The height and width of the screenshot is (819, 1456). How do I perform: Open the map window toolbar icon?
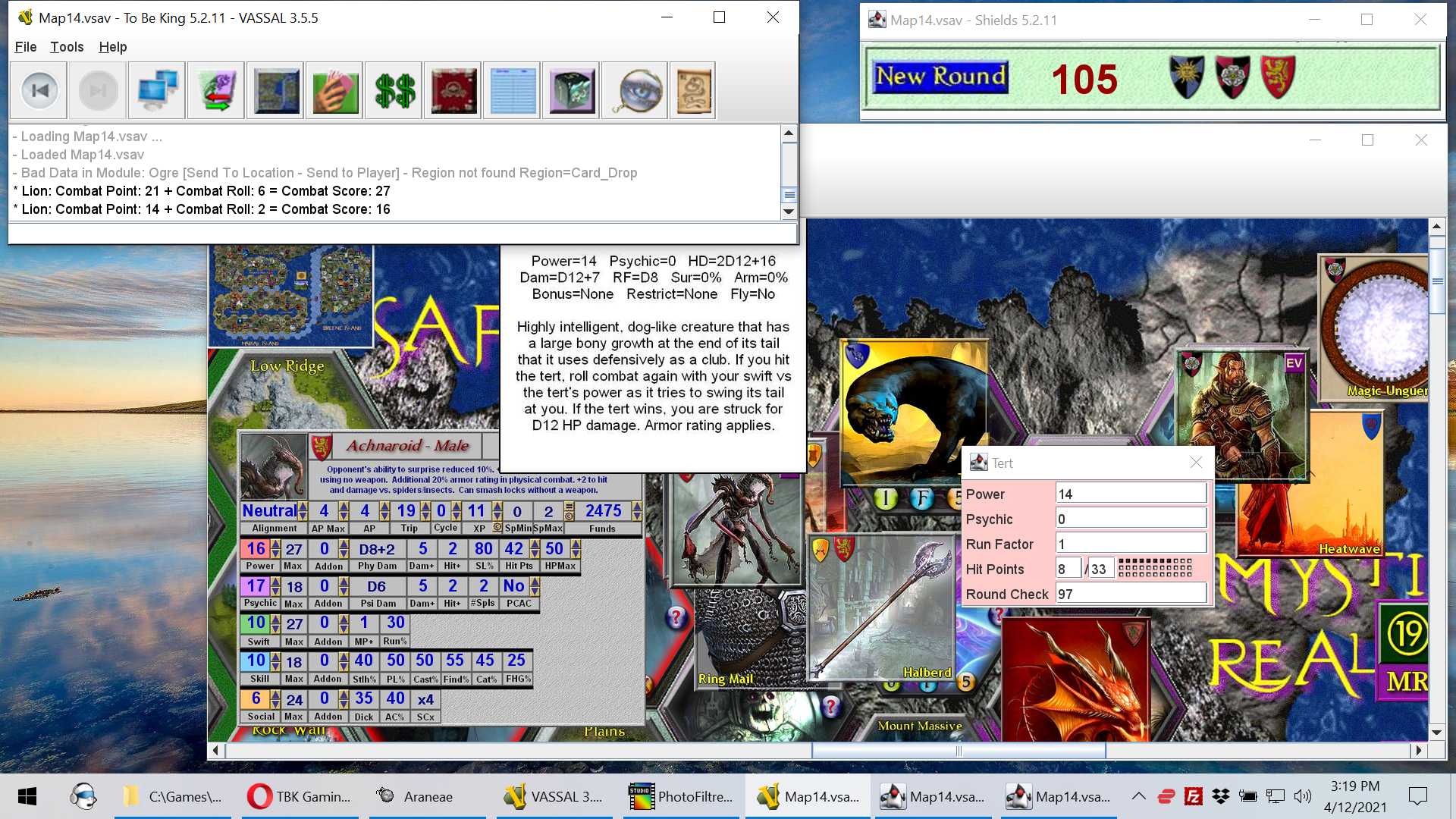tap(276, 90)
